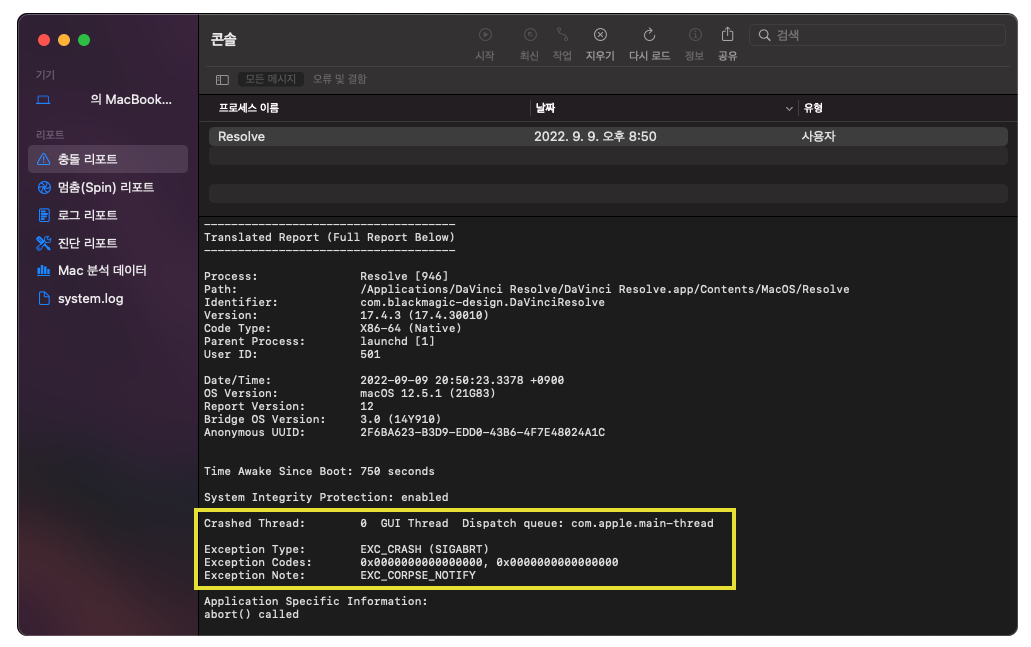The image size is (1031, 647).
Task: Select the 오류 및 결함 filter tab
Action: (339, 79)
